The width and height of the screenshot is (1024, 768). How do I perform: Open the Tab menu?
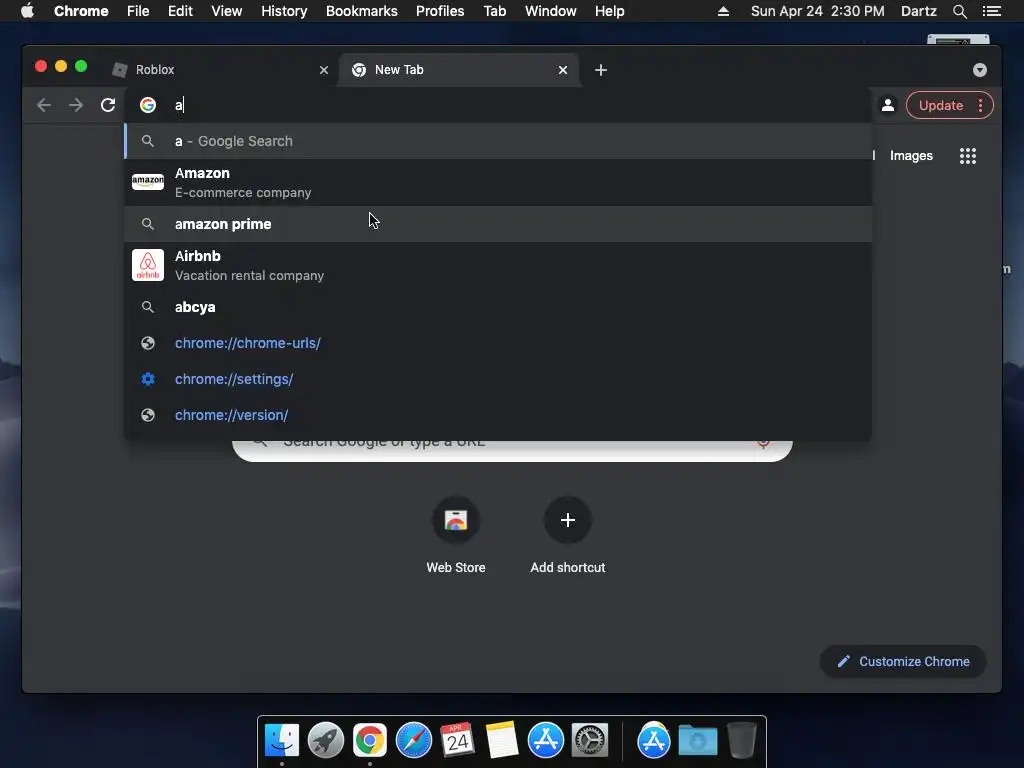click(x=494, y=11)
